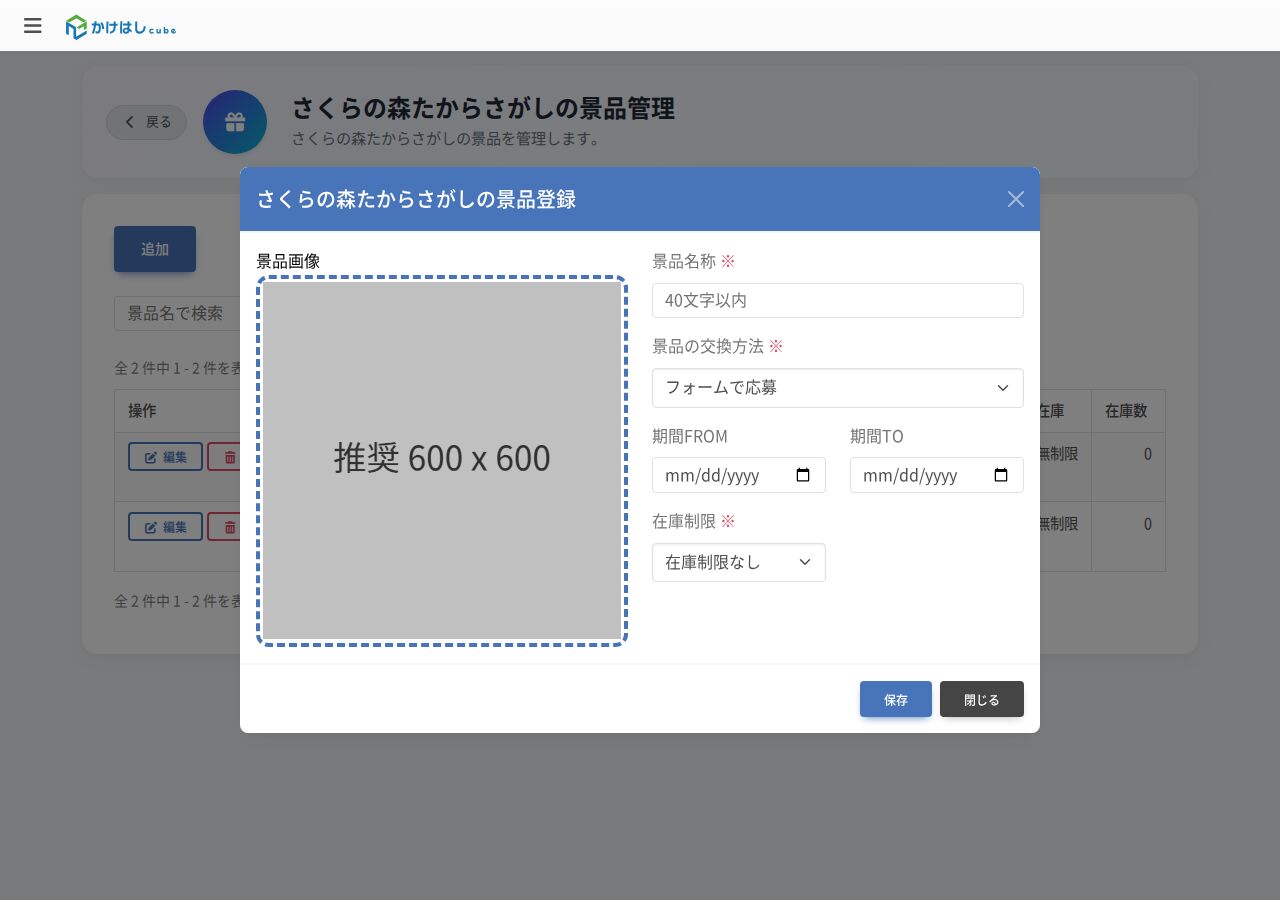The width and height of the screenshot is (1280, 900).
Task: Save the prize with 保存 button
Action: point(896,699)
